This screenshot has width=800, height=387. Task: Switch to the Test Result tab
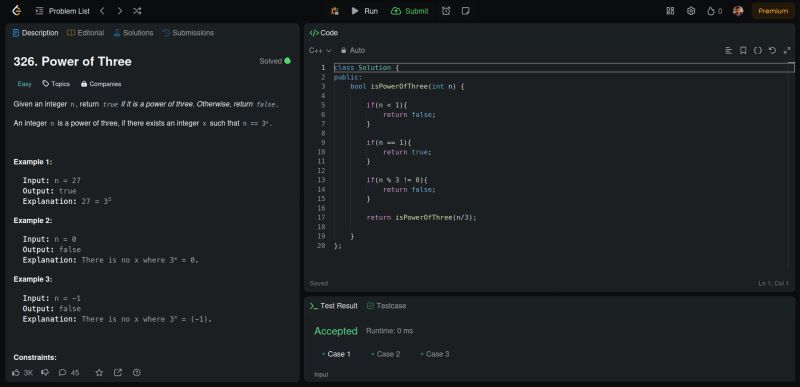334,306
